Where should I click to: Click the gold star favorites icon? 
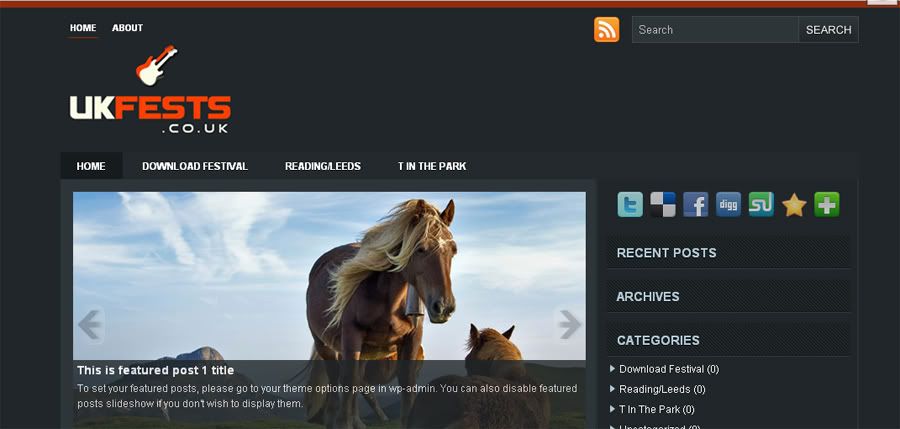click(x=794, y=204)
